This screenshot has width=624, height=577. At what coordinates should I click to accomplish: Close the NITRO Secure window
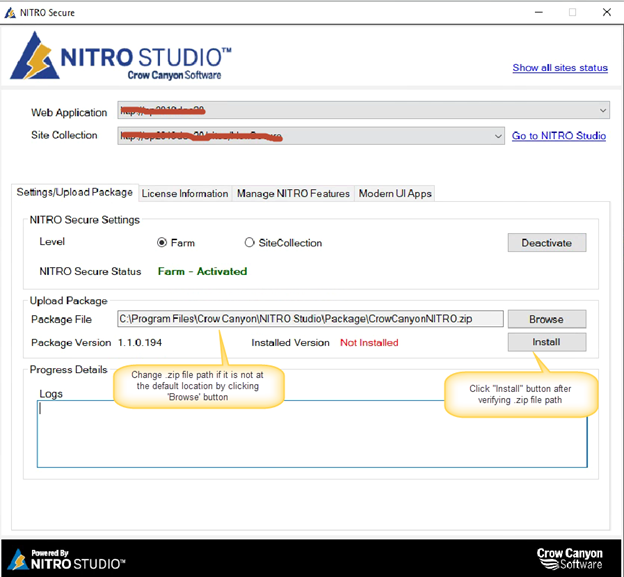(606, 12)
